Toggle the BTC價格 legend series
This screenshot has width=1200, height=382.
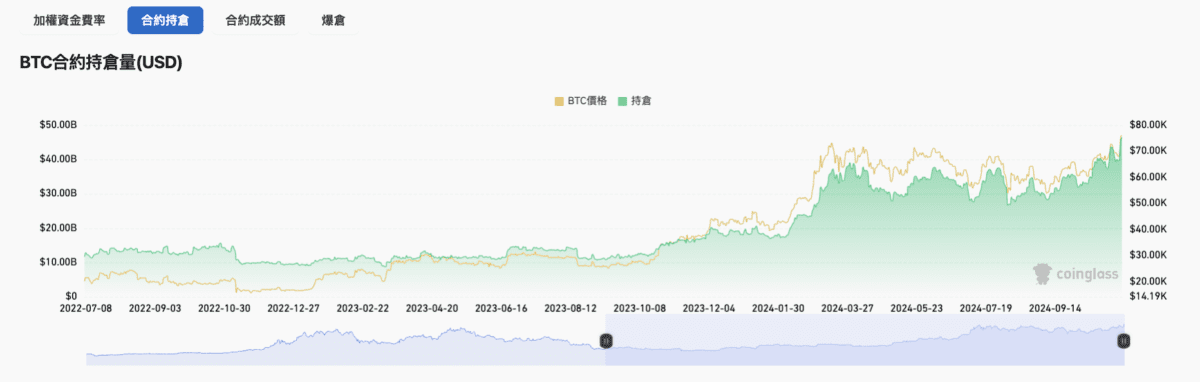pyautogui.click(x=580, y=101)
